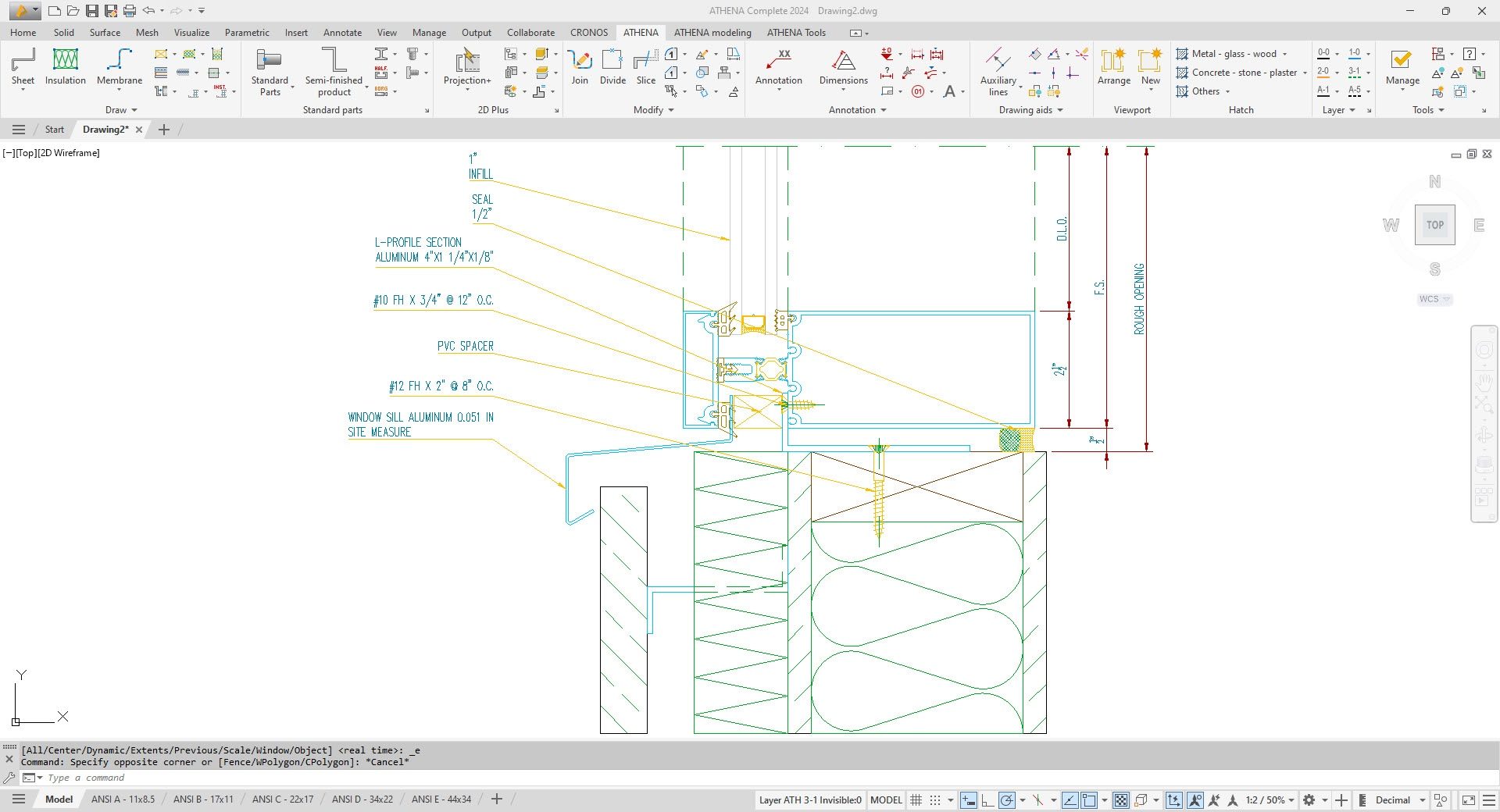1500x812 pixels.
Task: Open new drawing tab with plus button
Action: tap(164, 130)
